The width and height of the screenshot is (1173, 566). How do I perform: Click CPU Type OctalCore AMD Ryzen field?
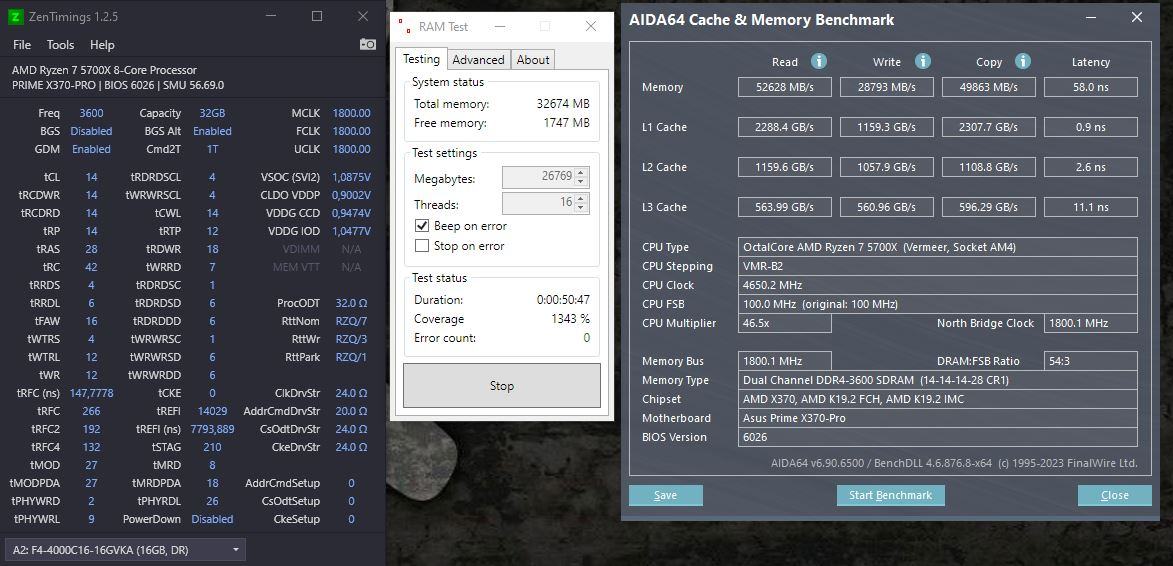[x=938, y=247]
